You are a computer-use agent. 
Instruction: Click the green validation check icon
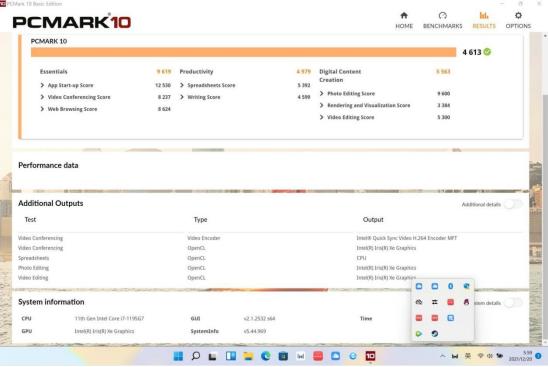pyautogui.click(x=487, y=52)
